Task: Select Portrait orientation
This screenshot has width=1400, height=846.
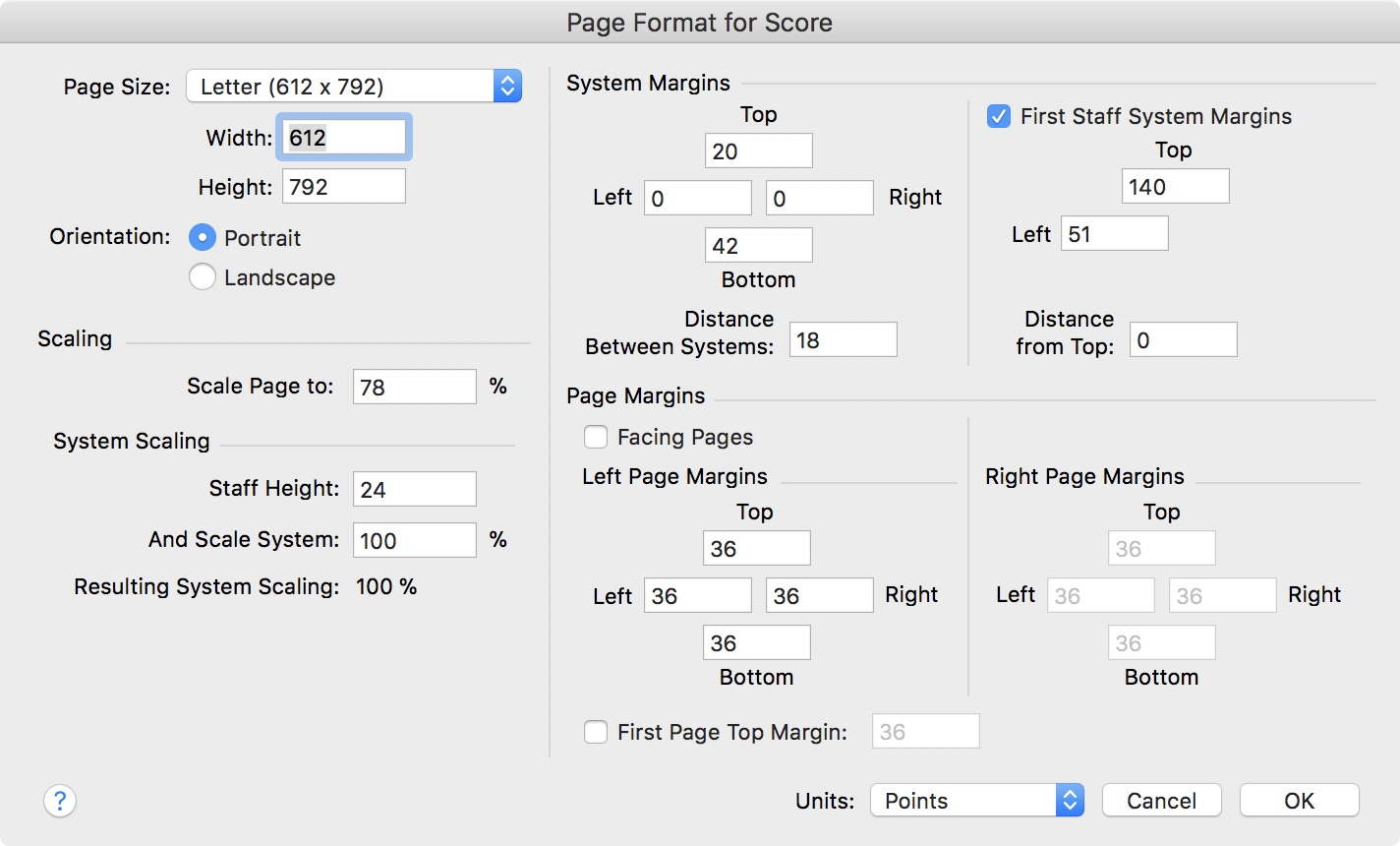Action: [203, 238]
